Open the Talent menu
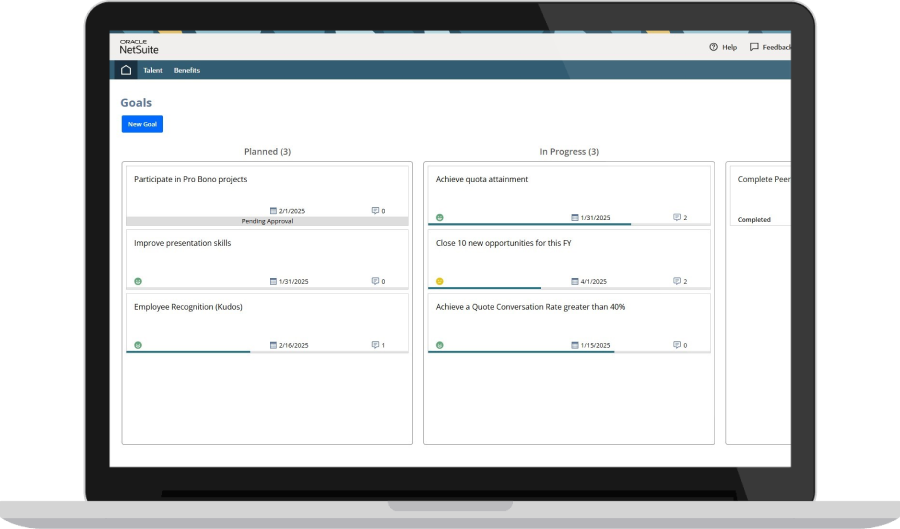Viewport: 900px width, 529px height. pos(153,70)
